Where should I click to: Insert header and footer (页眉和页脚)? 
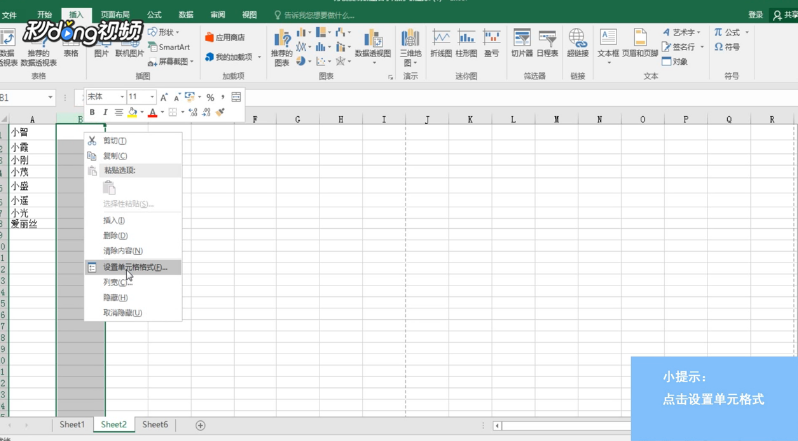(640, 43)
